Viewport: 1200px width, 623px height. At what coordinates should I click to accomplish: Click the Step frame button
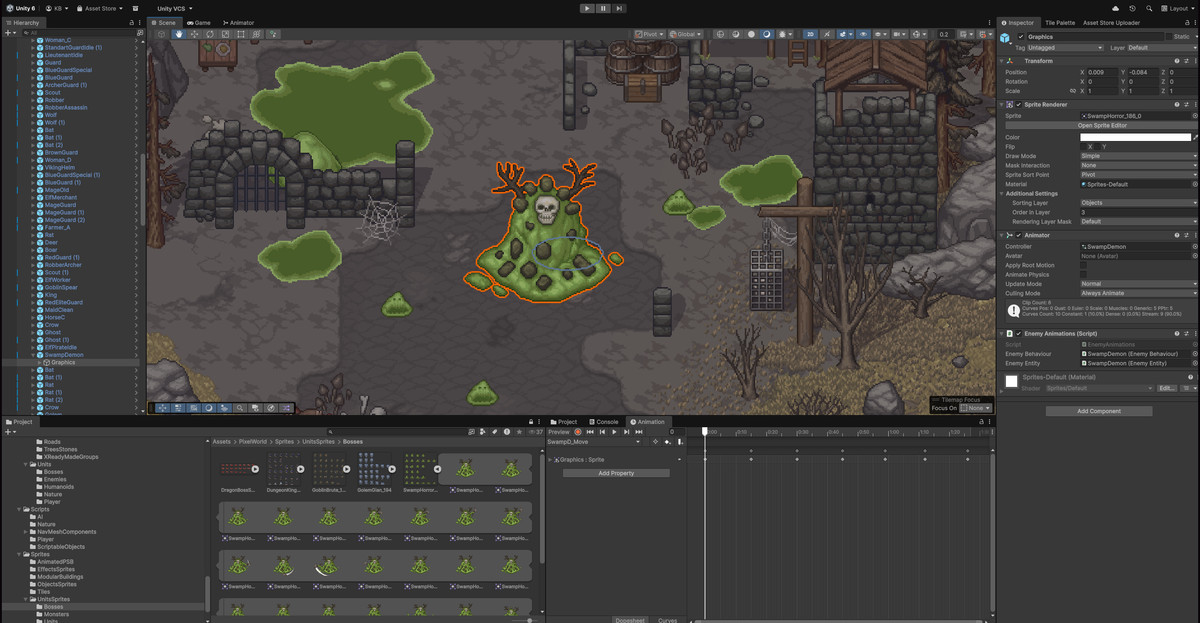(619, 8)
